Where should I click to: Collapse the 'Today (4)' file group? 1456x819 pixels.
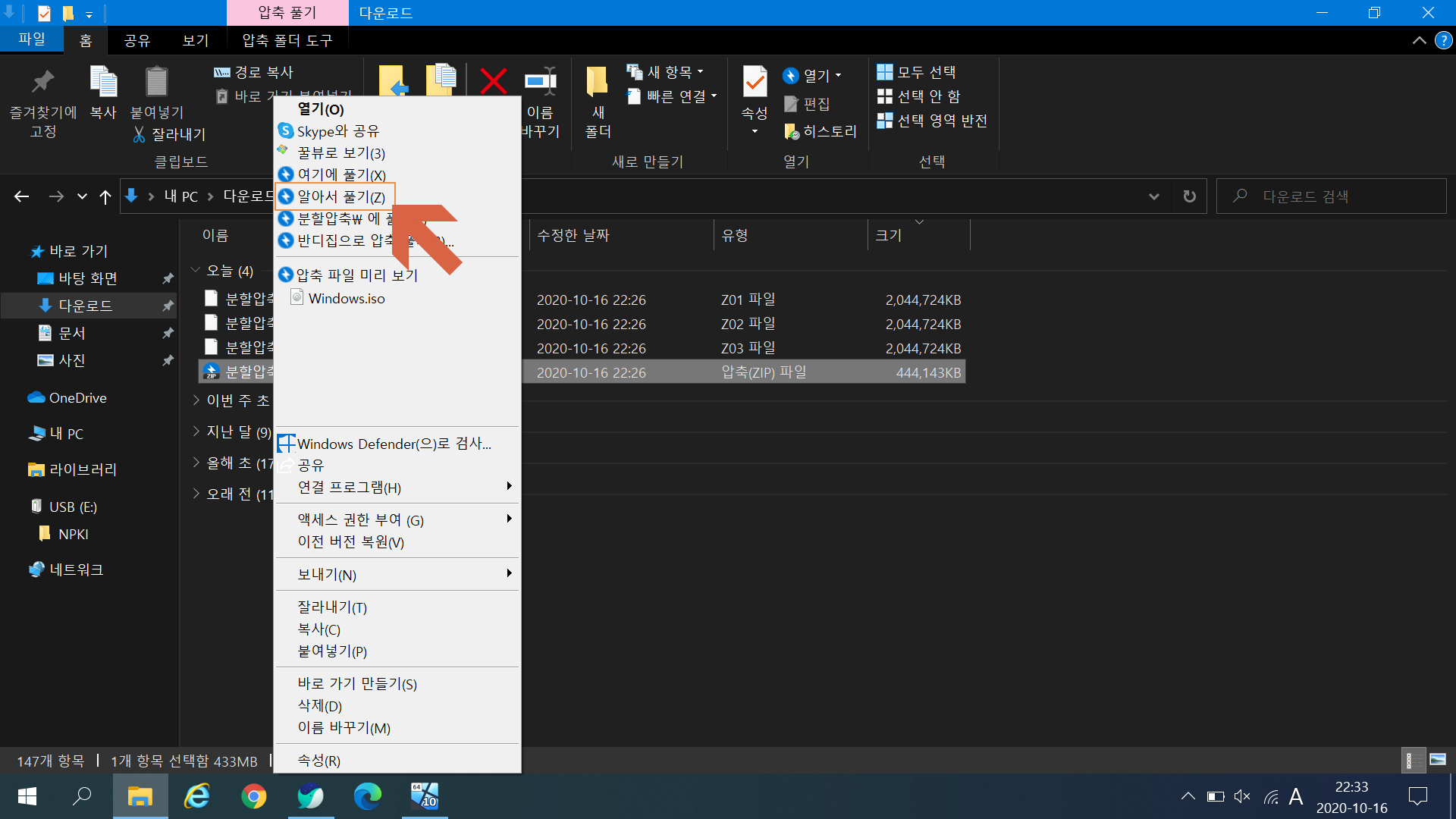point(196,271)
